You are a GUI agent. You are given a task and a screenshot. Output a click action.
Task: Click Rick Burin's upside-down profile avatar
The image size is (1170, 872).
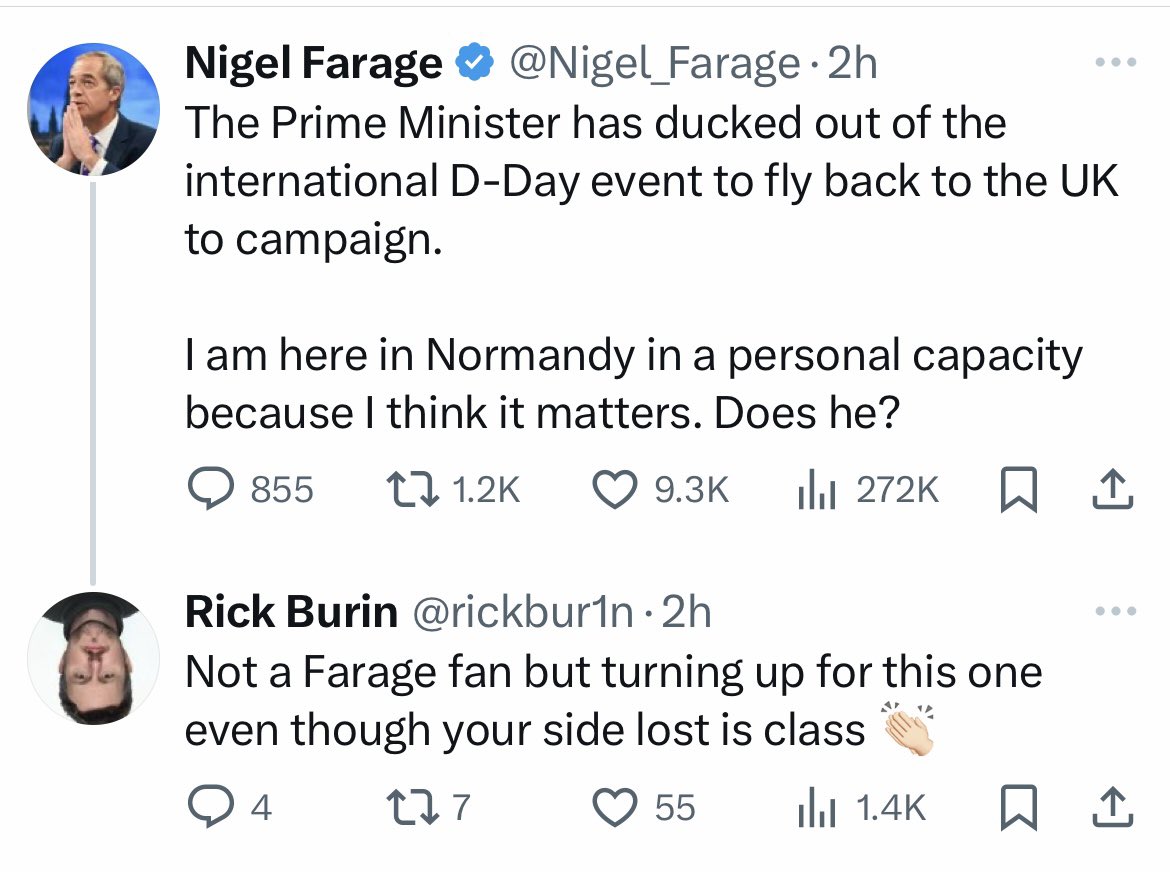coord(93,659)
